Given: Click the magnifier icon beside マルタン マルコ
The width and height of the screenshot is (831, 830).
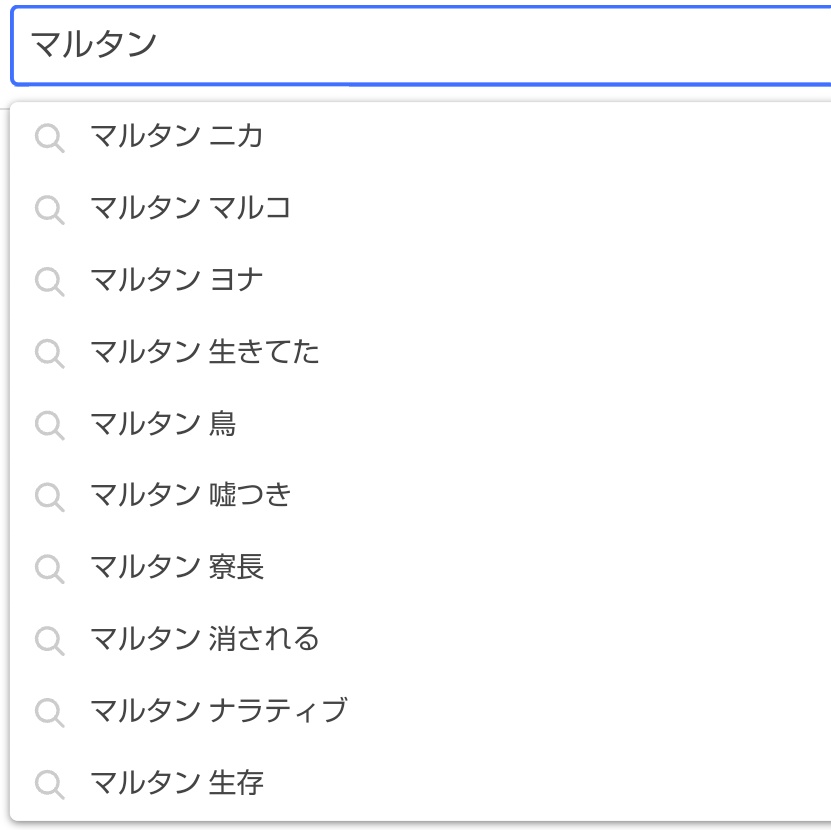Looking at the screenshot, I should point(50,210).
